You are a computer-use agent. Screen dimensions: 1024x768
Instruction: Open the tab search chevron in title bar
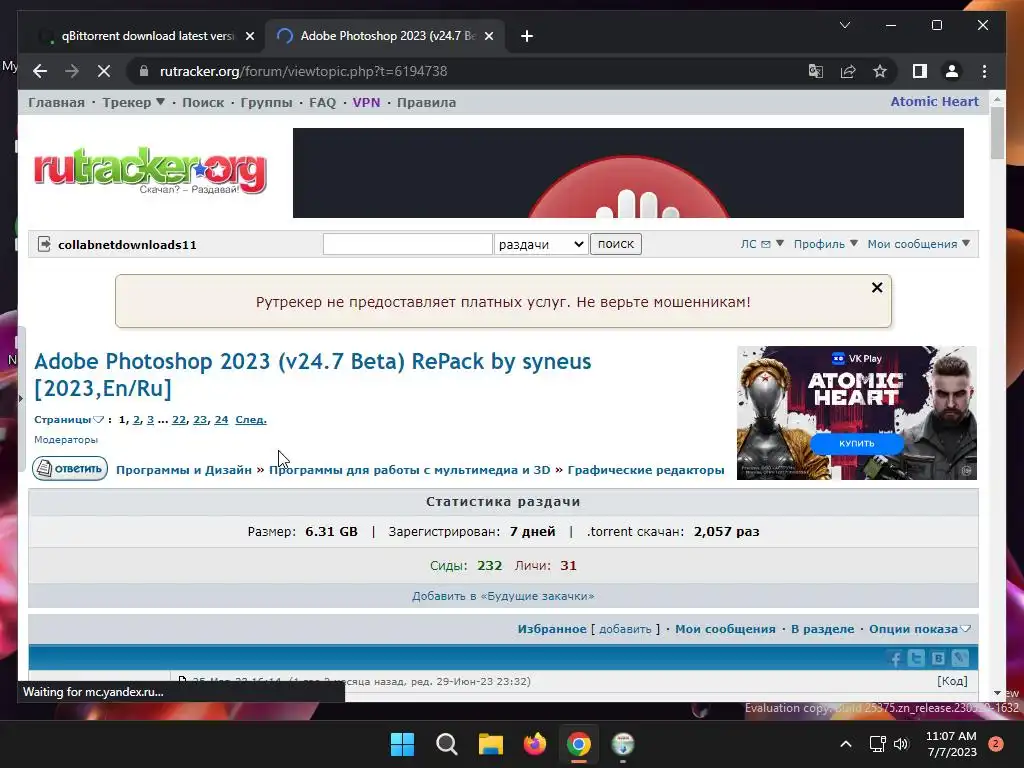point(844,25)
